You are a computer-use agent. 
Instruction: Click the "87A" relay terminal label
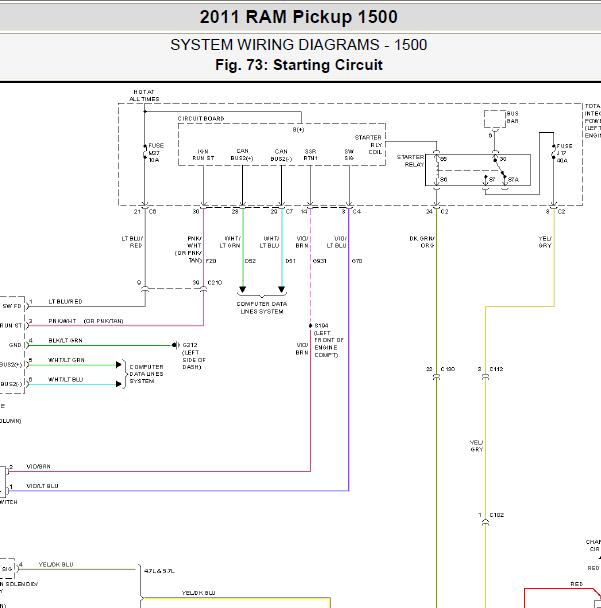click(x=513, y=180)
